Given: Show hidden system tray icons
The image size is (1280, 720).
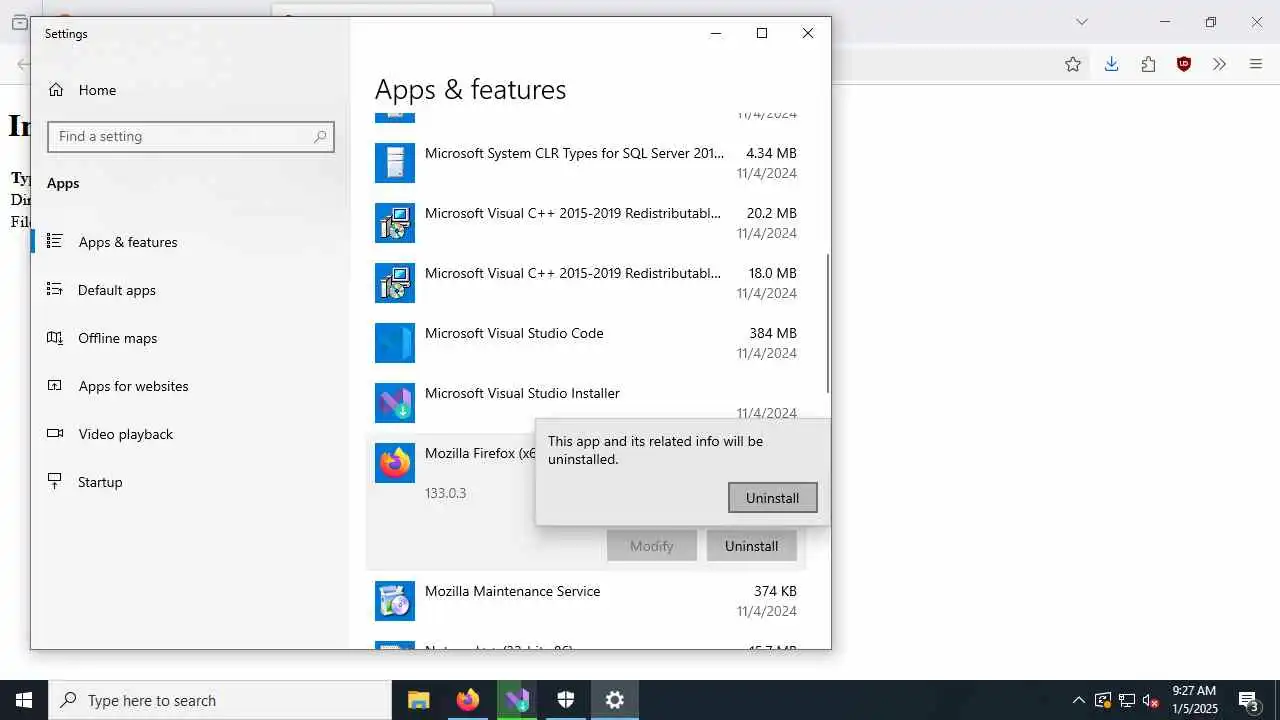Looking at the screenshot, I should (1078, 700).
